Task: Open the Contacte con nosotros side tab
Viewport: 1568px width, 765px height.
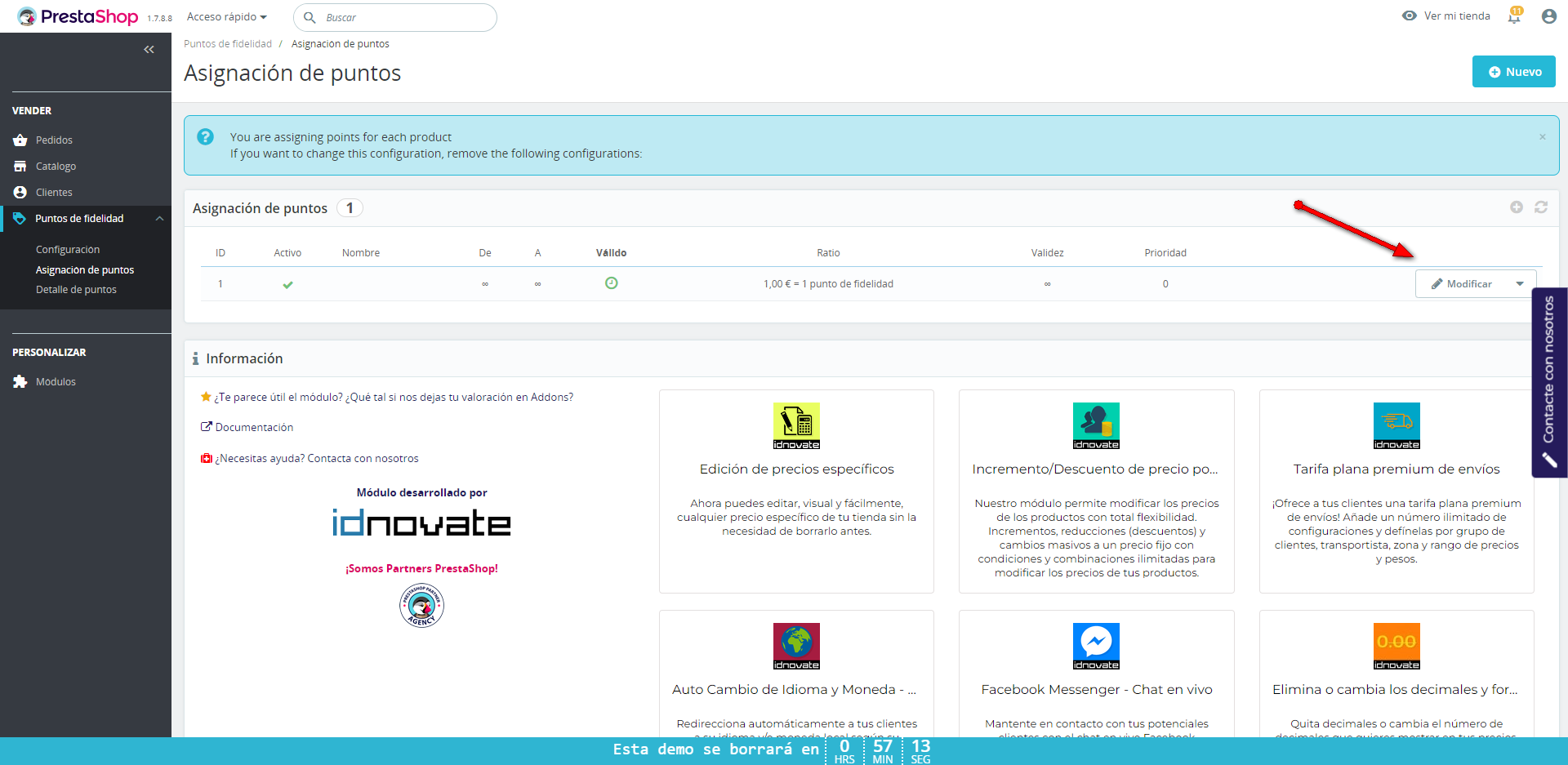Action: 1549,382
